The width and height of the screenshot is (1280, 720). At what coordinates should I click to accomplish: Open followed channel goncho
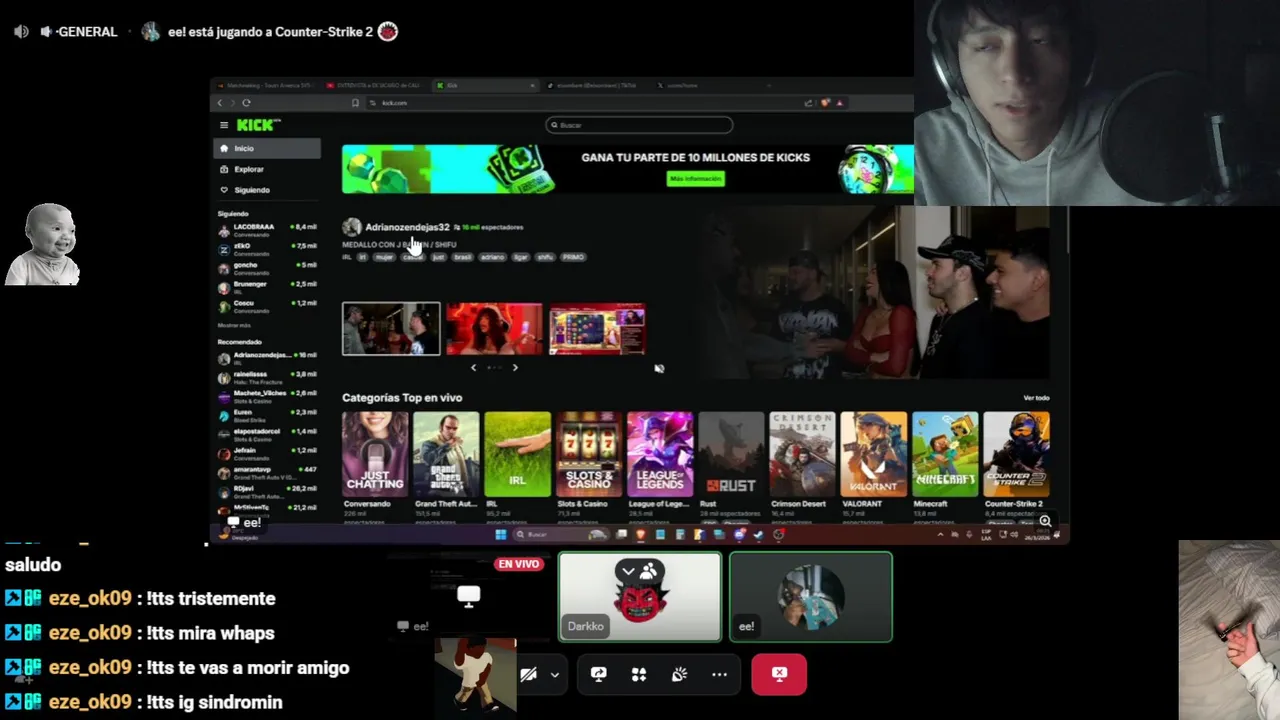click(x=267, y=267)
